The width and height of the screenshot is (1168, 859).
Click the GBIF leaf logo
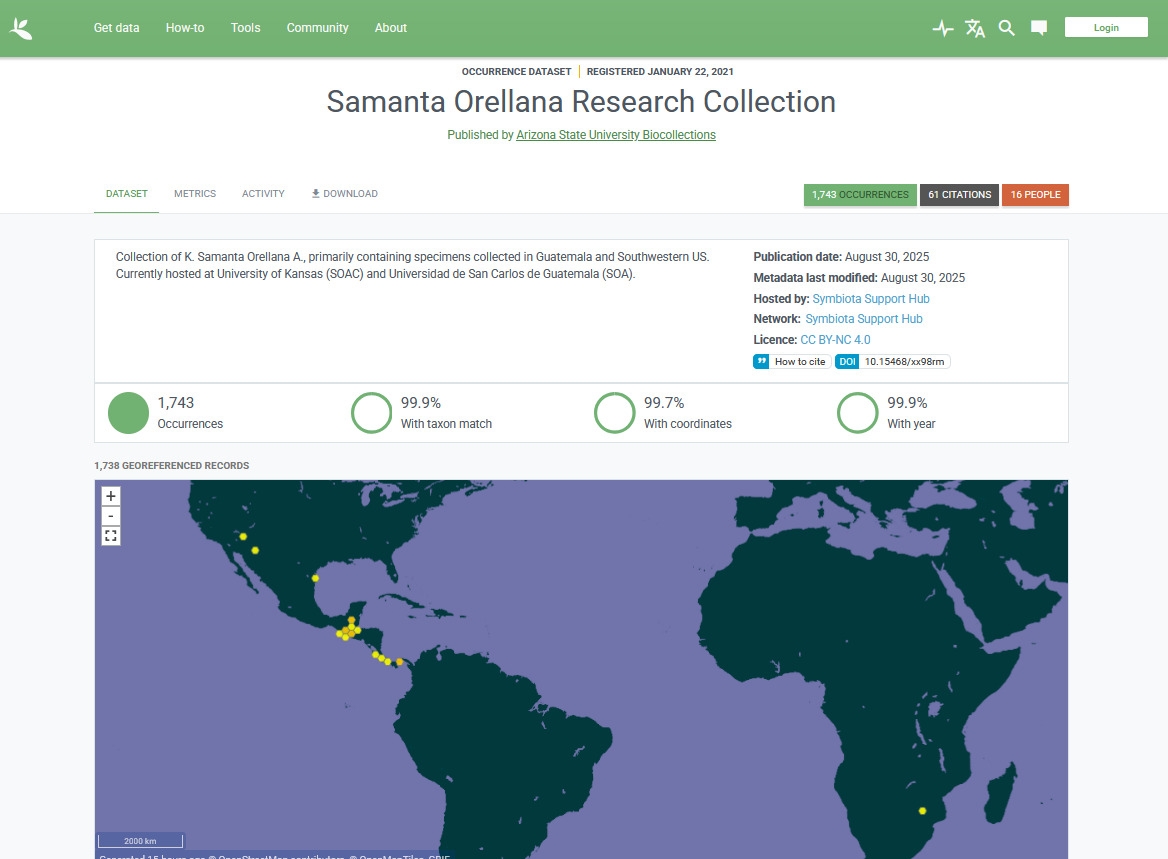tap(21, 28)
